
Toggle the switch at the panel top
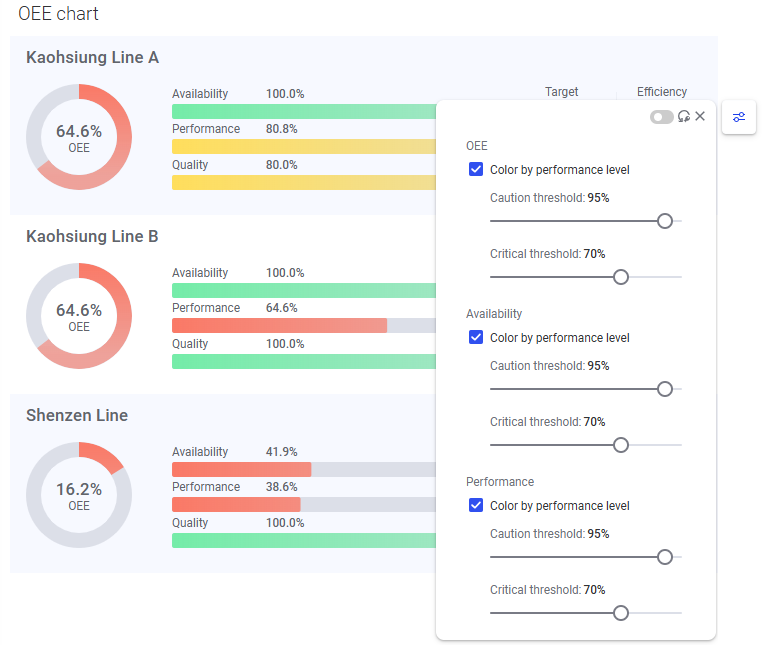click(661, 117)
